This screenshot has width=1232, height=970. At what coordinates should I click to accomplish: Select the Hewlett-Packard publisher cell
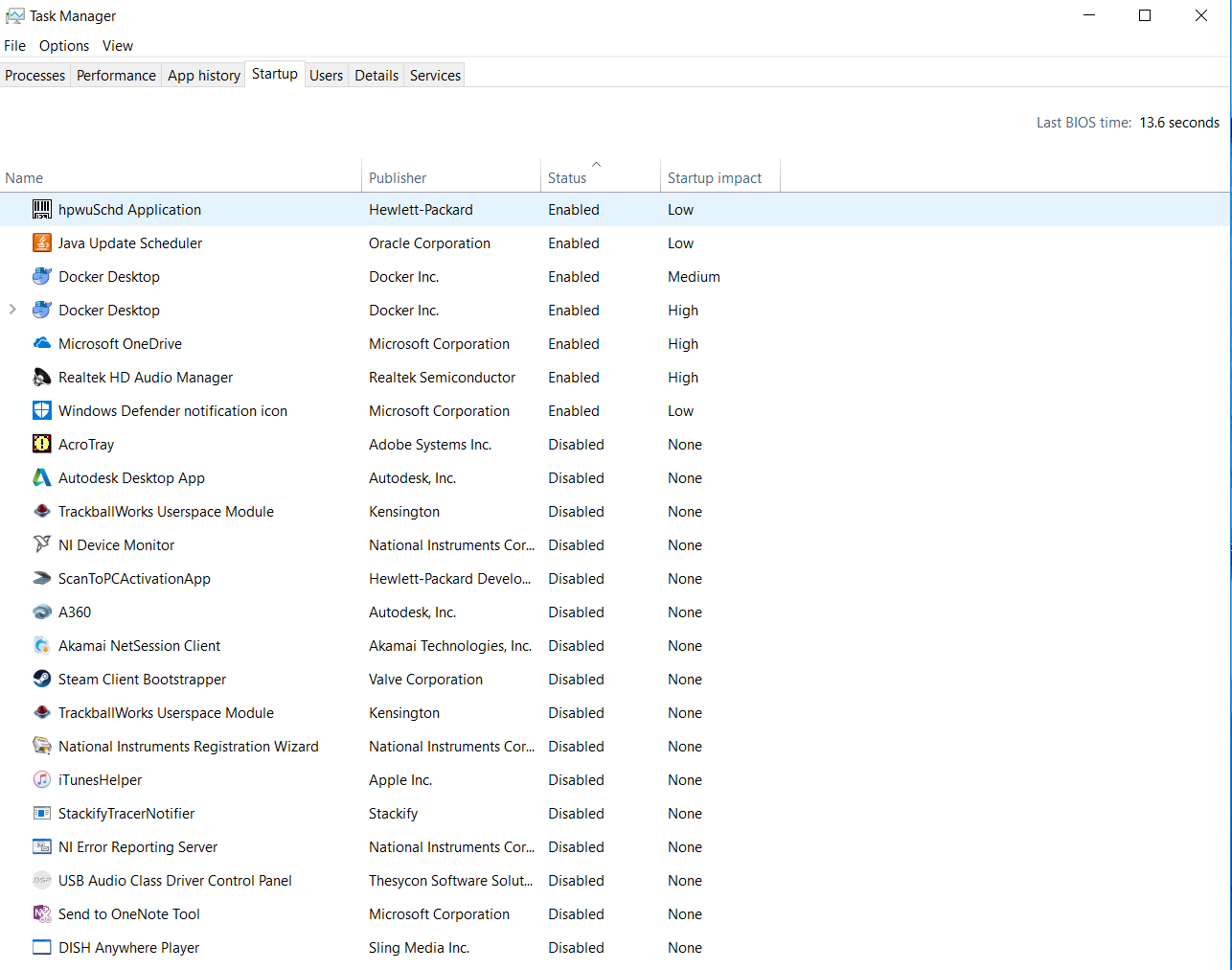[x=421, y=210]
